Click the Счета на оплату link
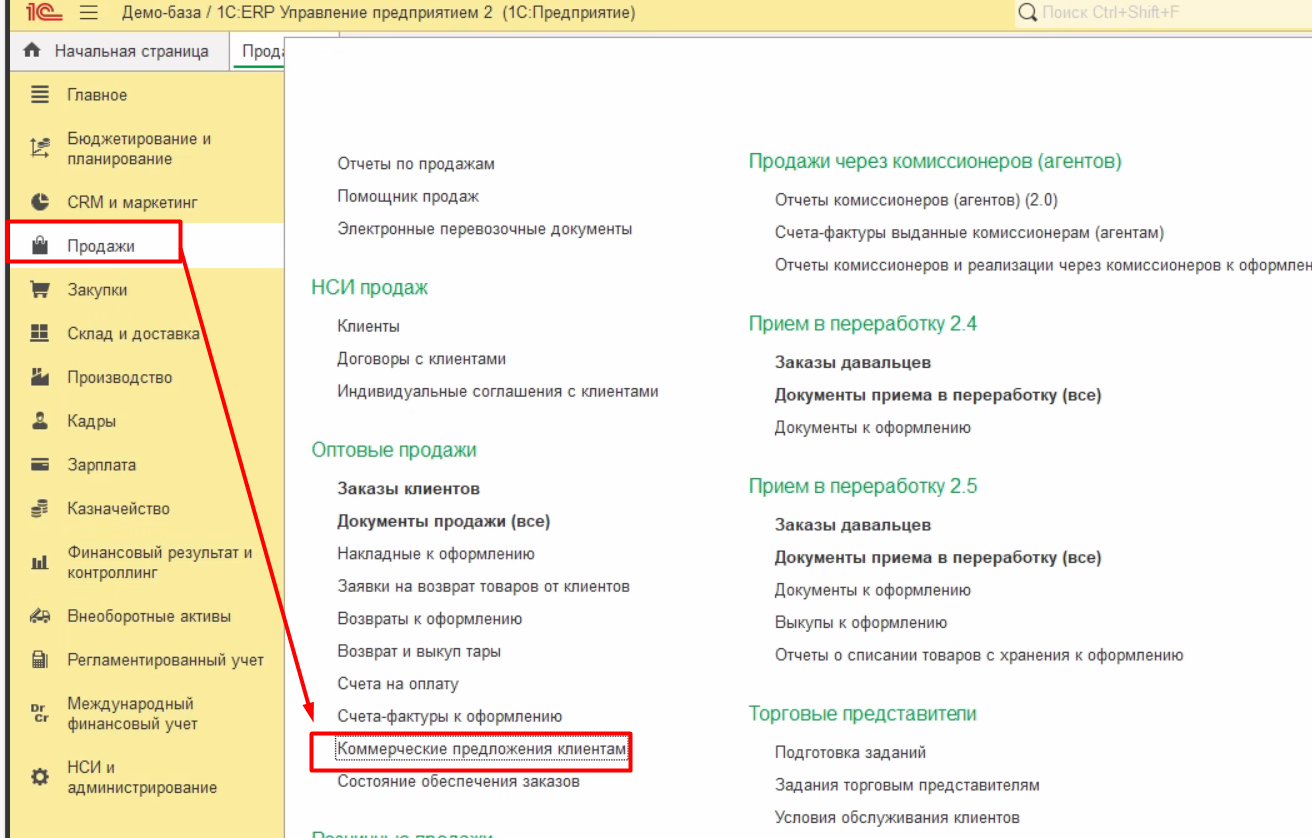Viewport: 1312px width, 838px height. tap(397, 684)
